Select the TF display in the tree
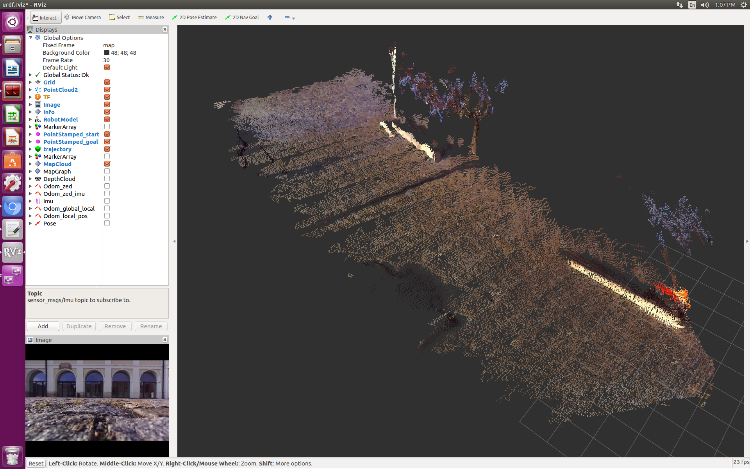The image size is (750, 469). pos(46,97)
